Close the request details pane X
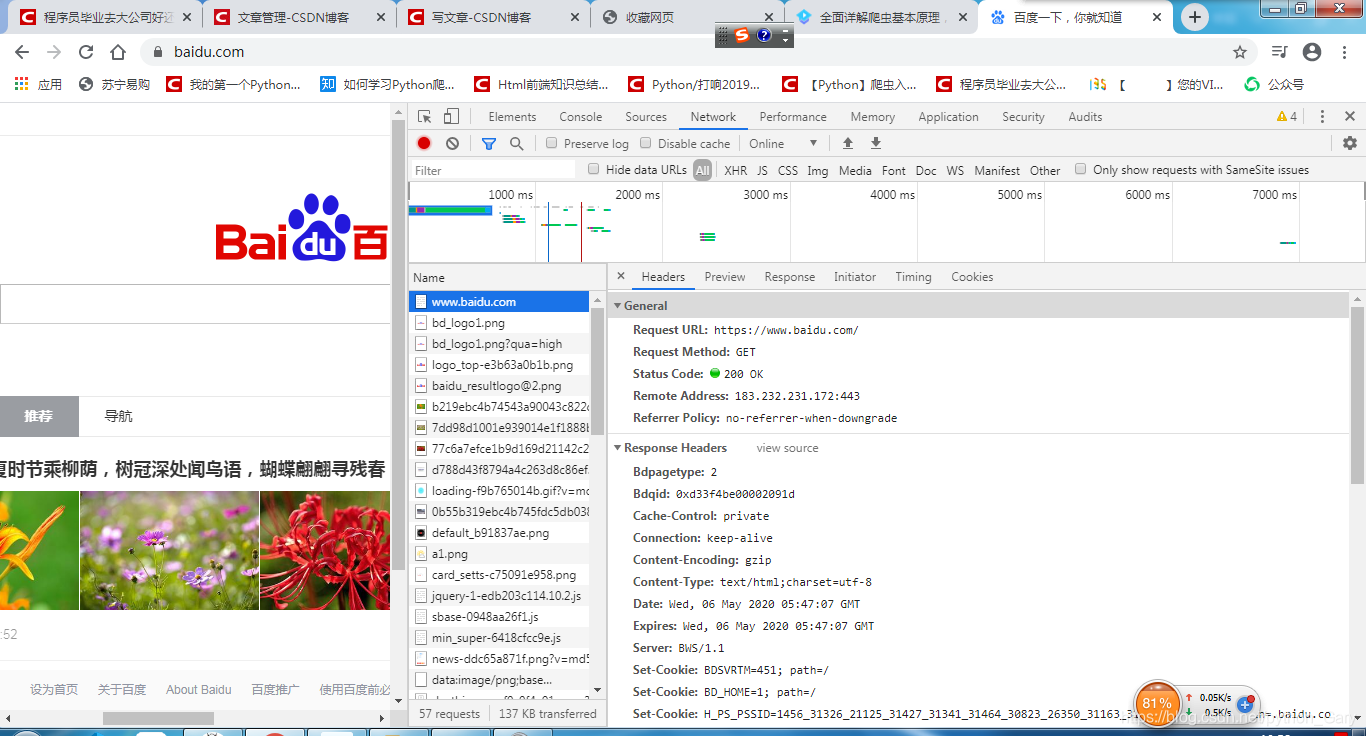This screenshot has width=1366, height=736. [621, 277]
